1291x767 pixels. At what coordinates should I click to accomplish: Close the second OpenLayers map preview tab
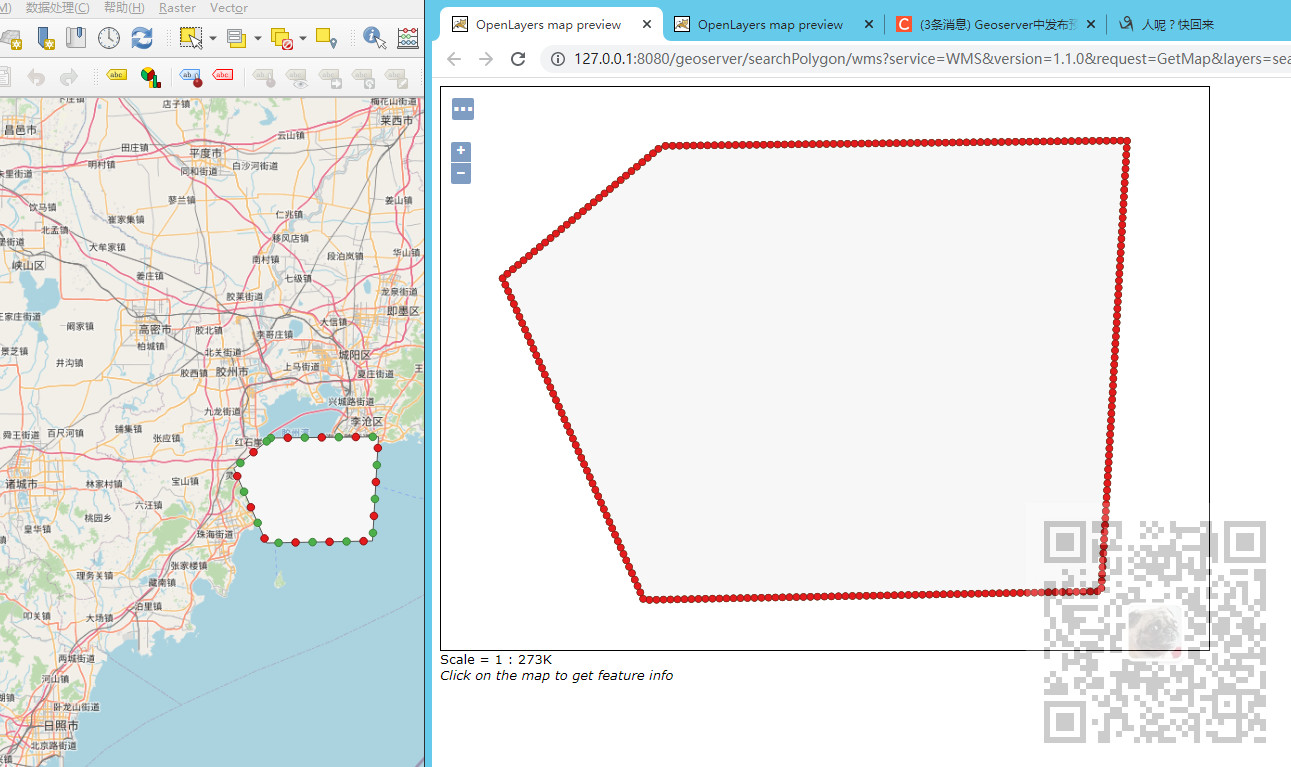point(869,24)
